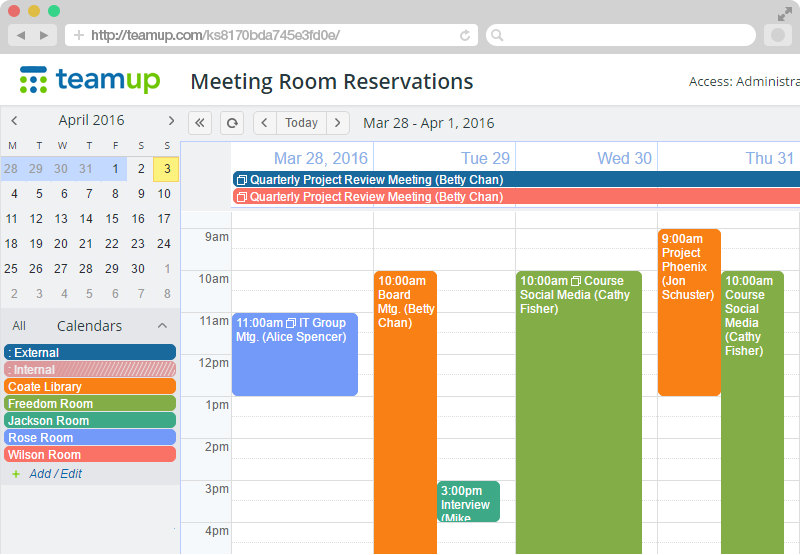Select April 3 highlighted in the mini calendar

click(166, 169)
